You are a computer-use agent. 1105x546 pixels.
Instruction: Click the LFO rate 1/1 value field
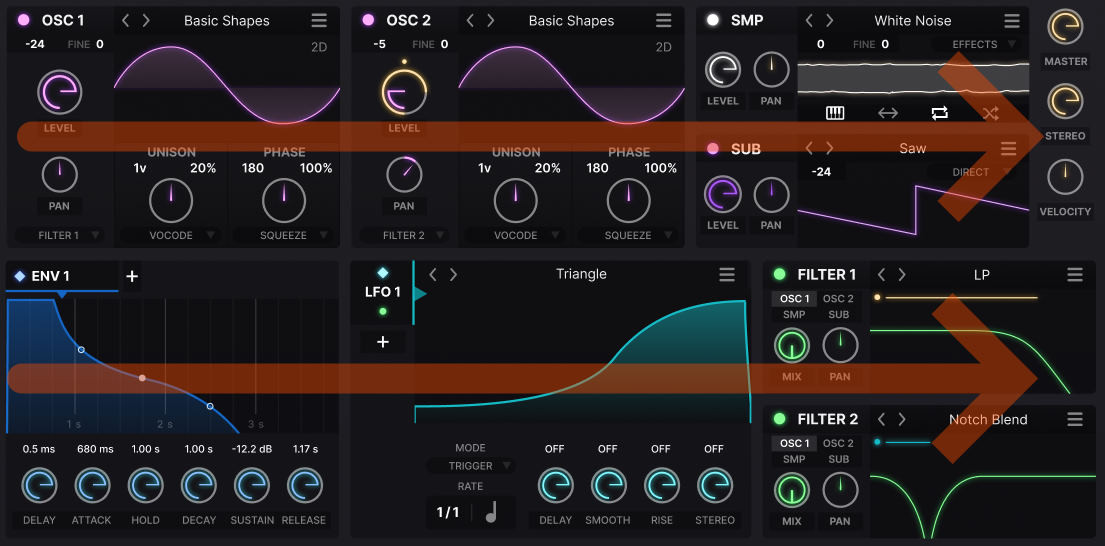coord(448,512)
